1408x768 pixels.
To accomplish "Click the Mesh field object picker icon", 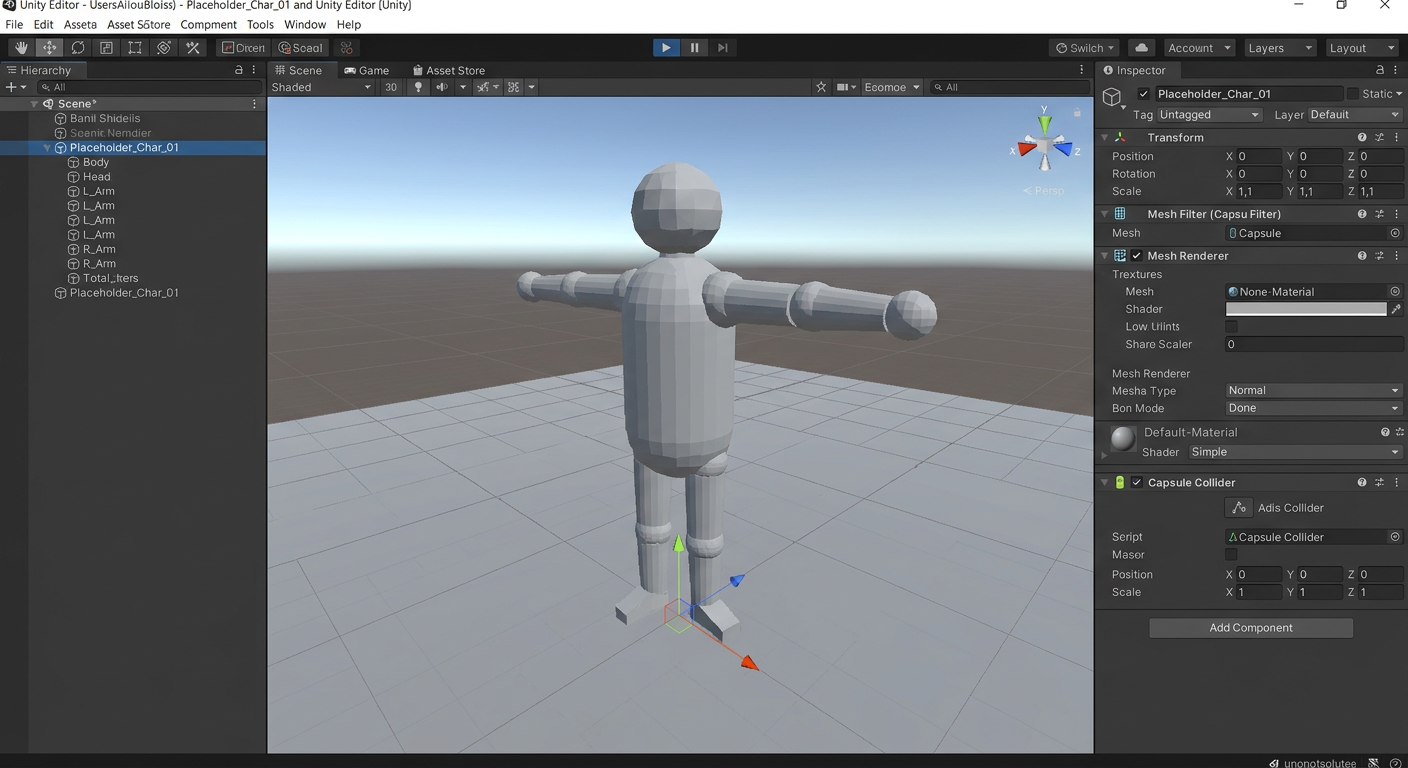I will pyautogui.click(x=1395, y=233).
